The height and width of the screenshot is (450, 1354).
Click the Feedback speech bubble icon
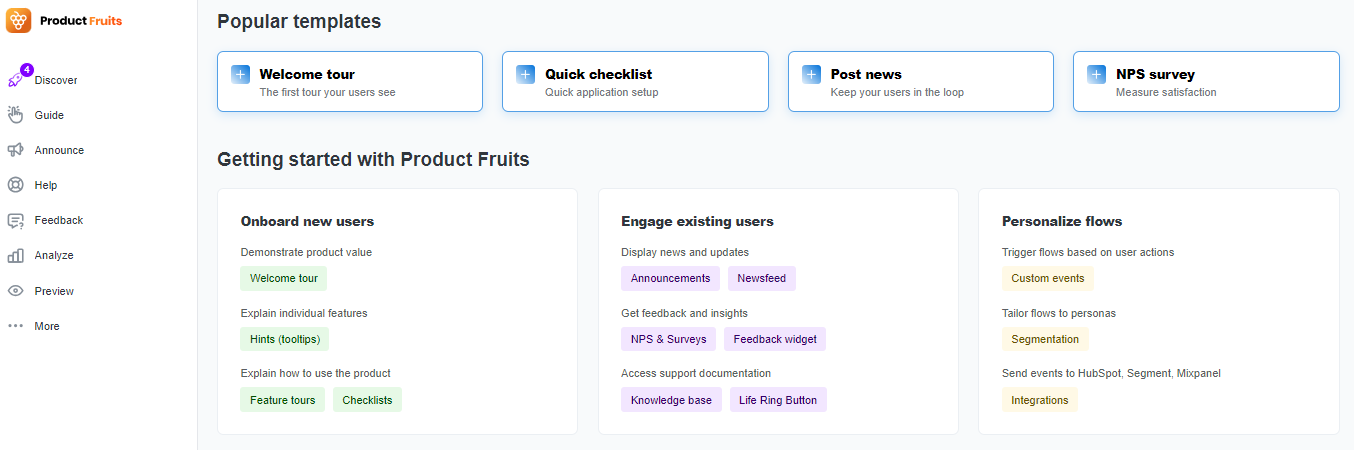pos(15,220)
